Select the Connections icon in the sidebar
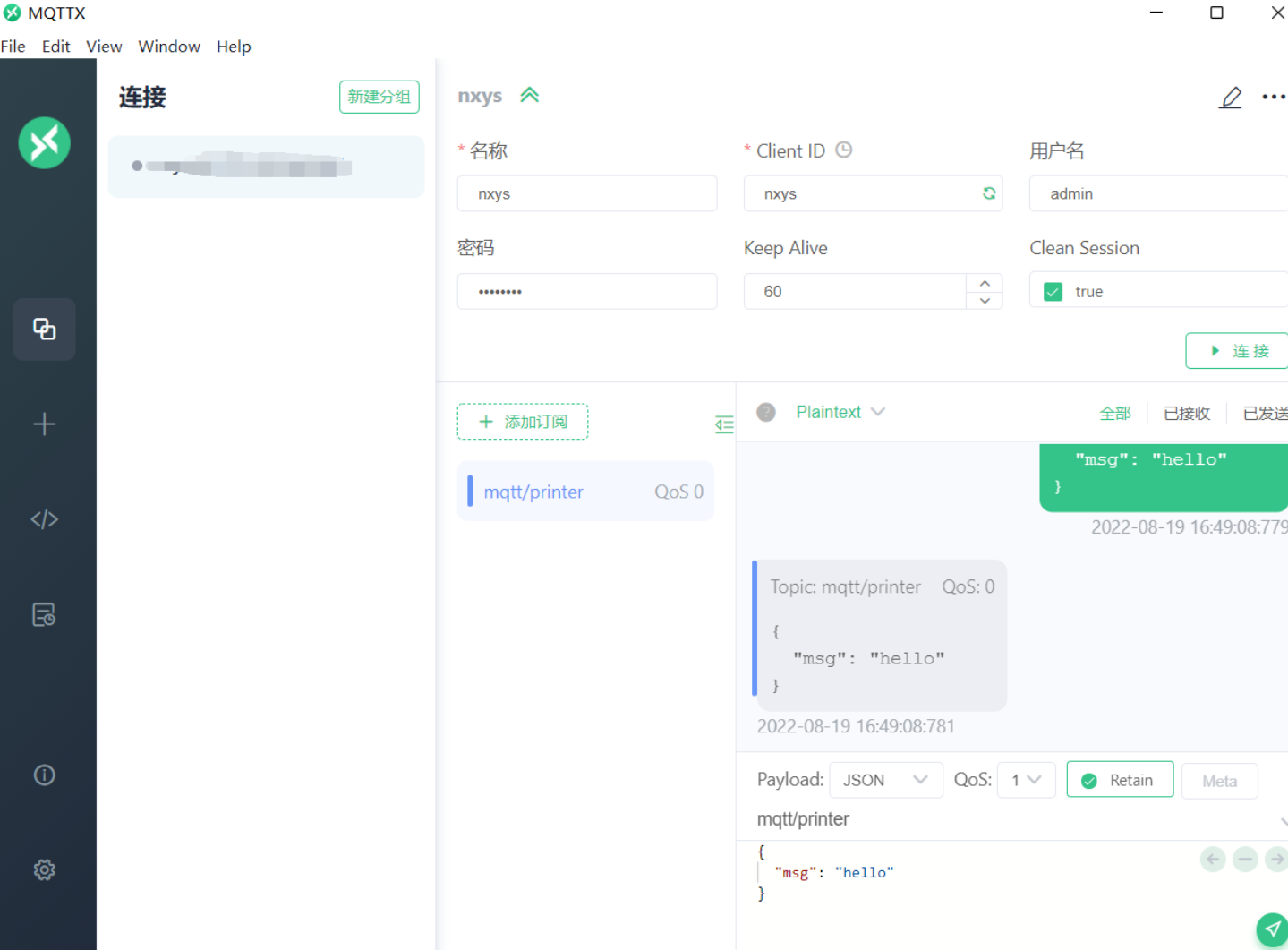Screen dimensions: 1288x950 coord(44,329)
